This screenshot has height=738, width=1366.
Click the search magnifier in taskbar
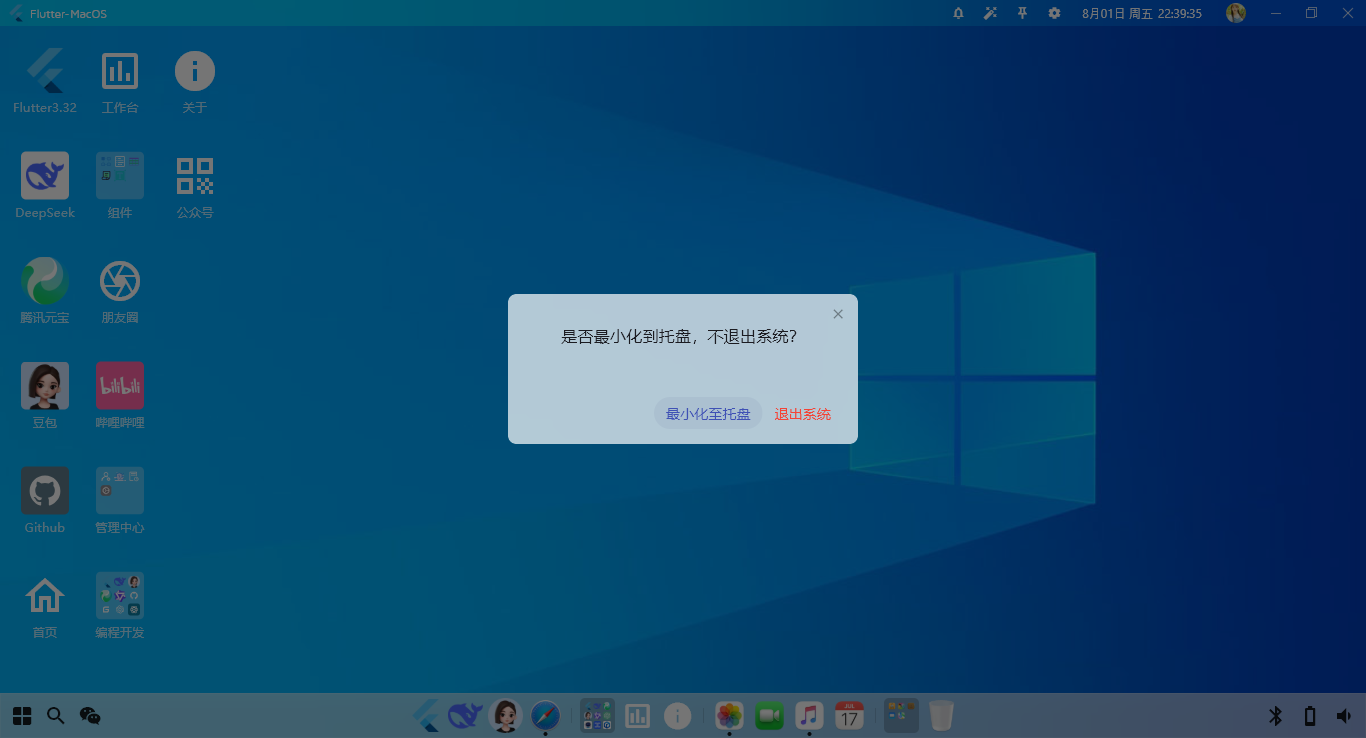pyautogui.click(x=56, y=715)
